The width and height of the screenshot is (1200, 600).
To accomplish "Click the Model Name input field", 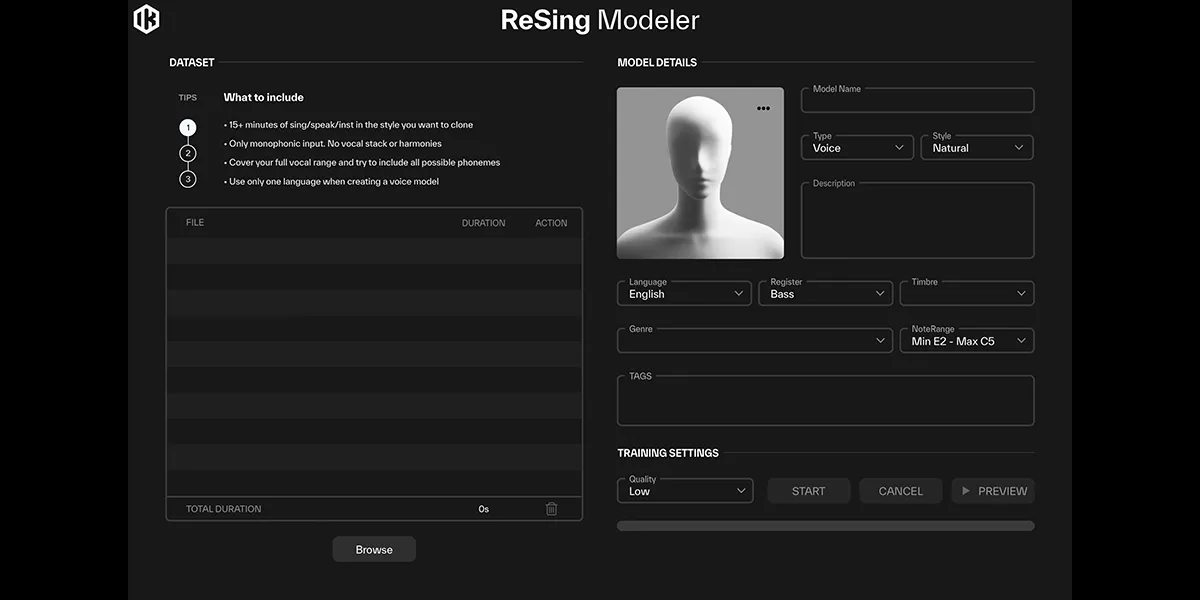I will coord(917,101).
